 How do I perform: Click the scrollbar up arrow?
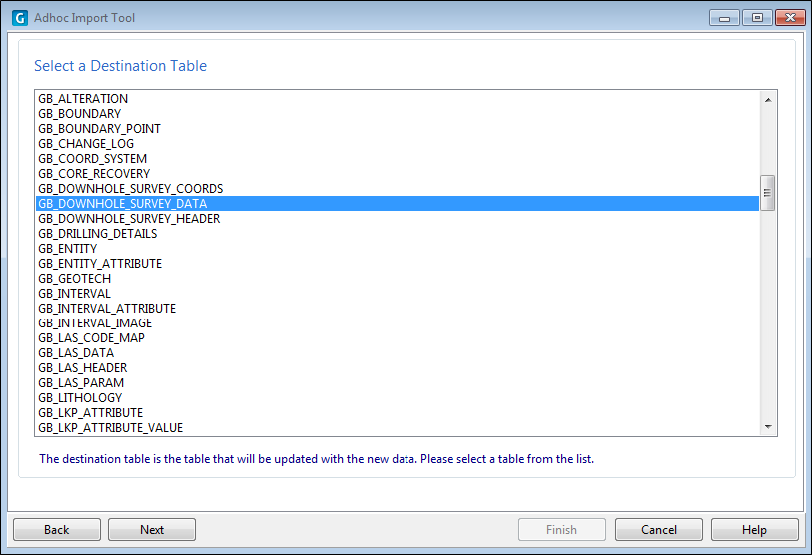(x=768, y=99)
